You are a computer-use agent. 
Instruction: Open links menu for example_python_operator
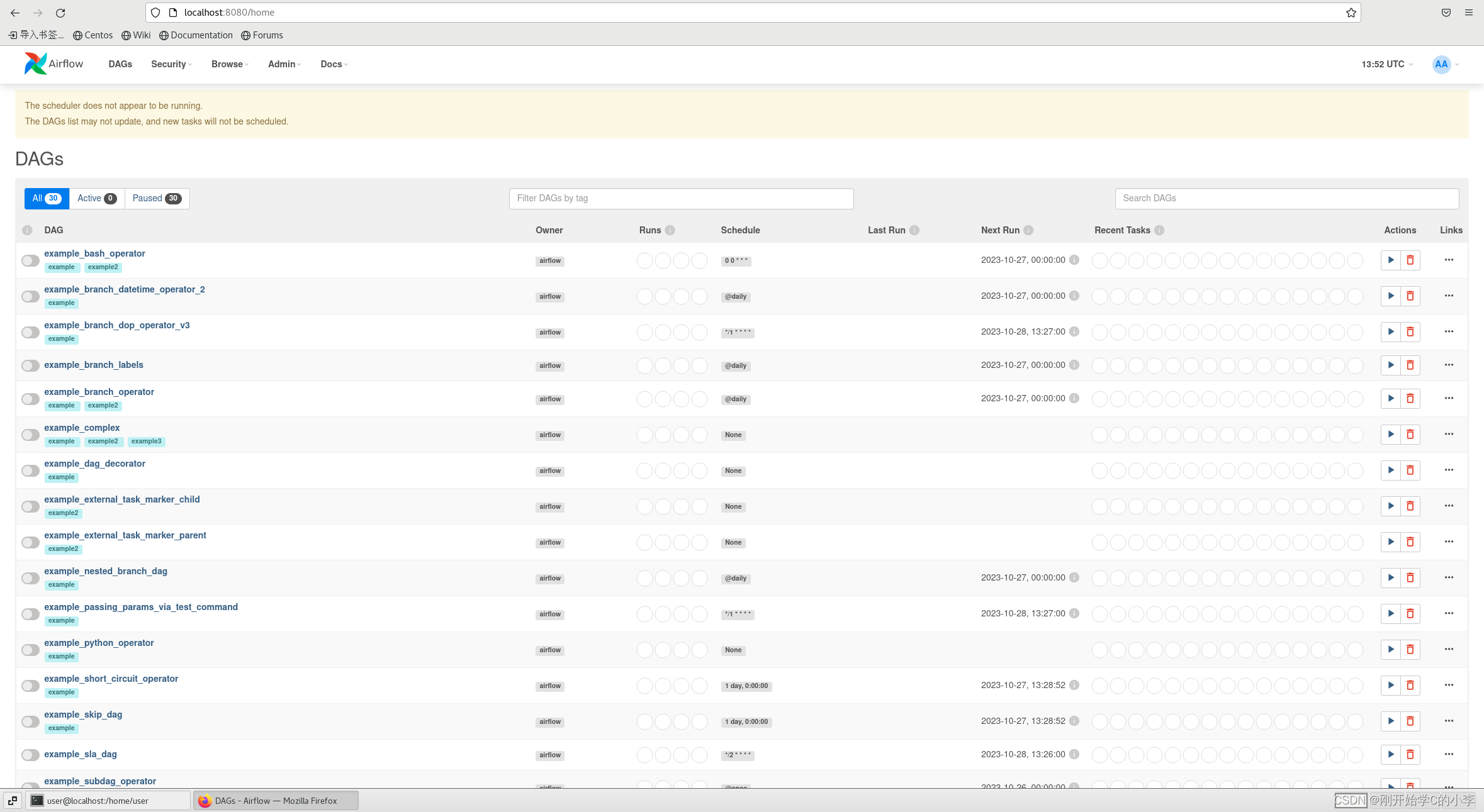point(1449,649)
